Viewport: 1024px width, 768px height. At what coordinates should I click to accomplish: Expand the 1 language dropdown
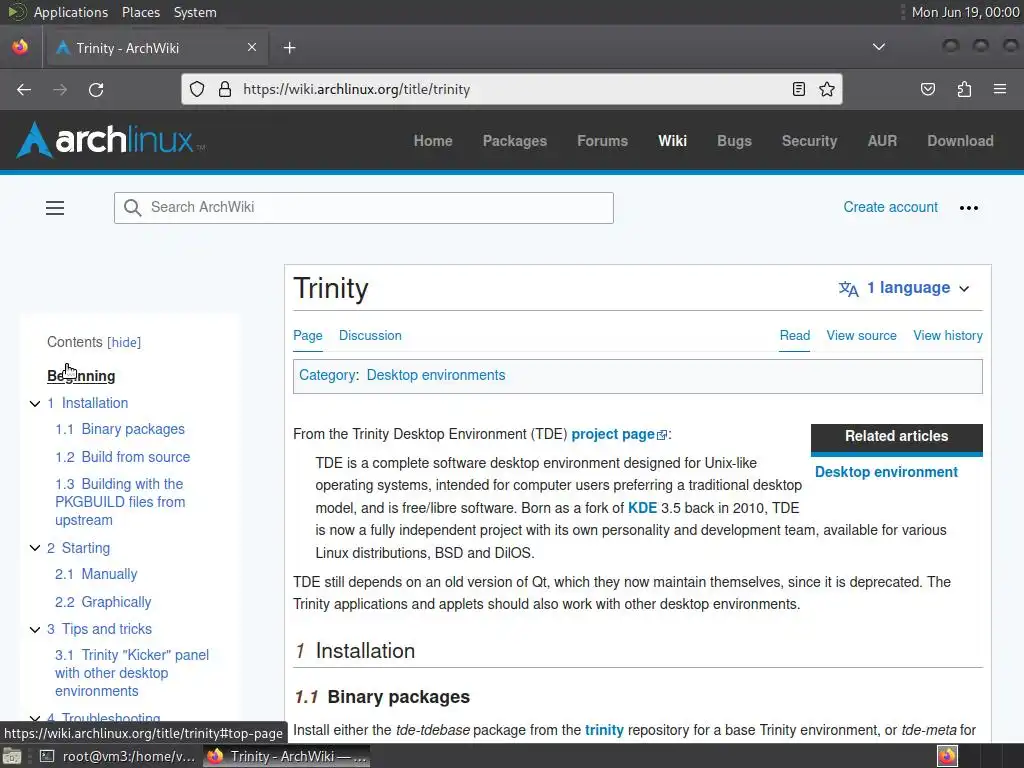904,288
